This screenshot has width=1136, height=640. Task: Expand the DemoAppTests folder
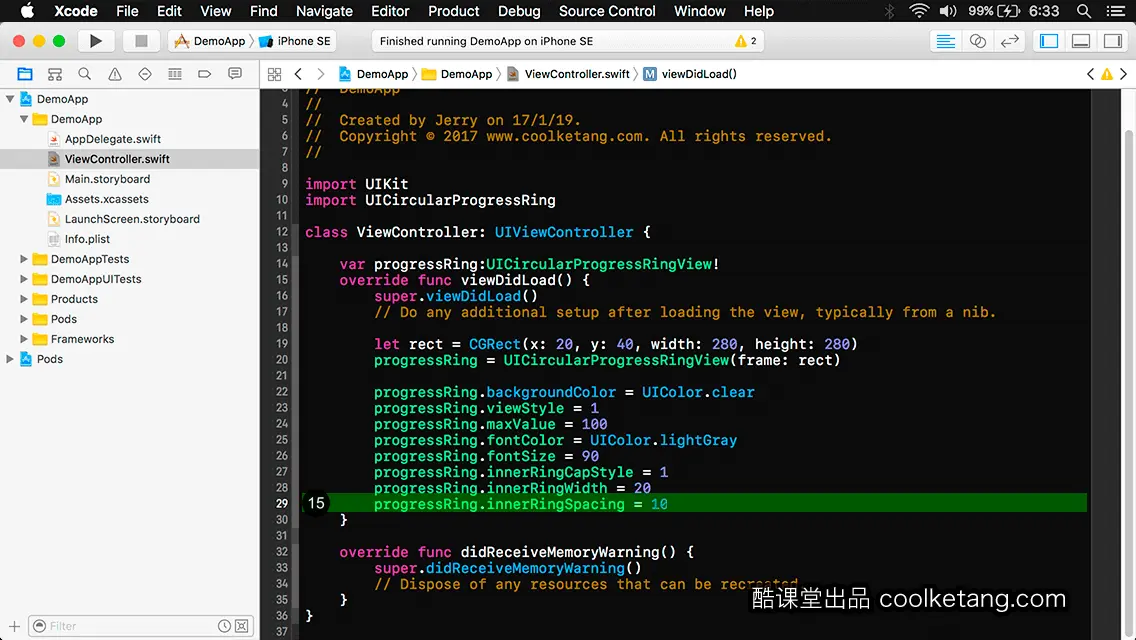coord(24,259)
